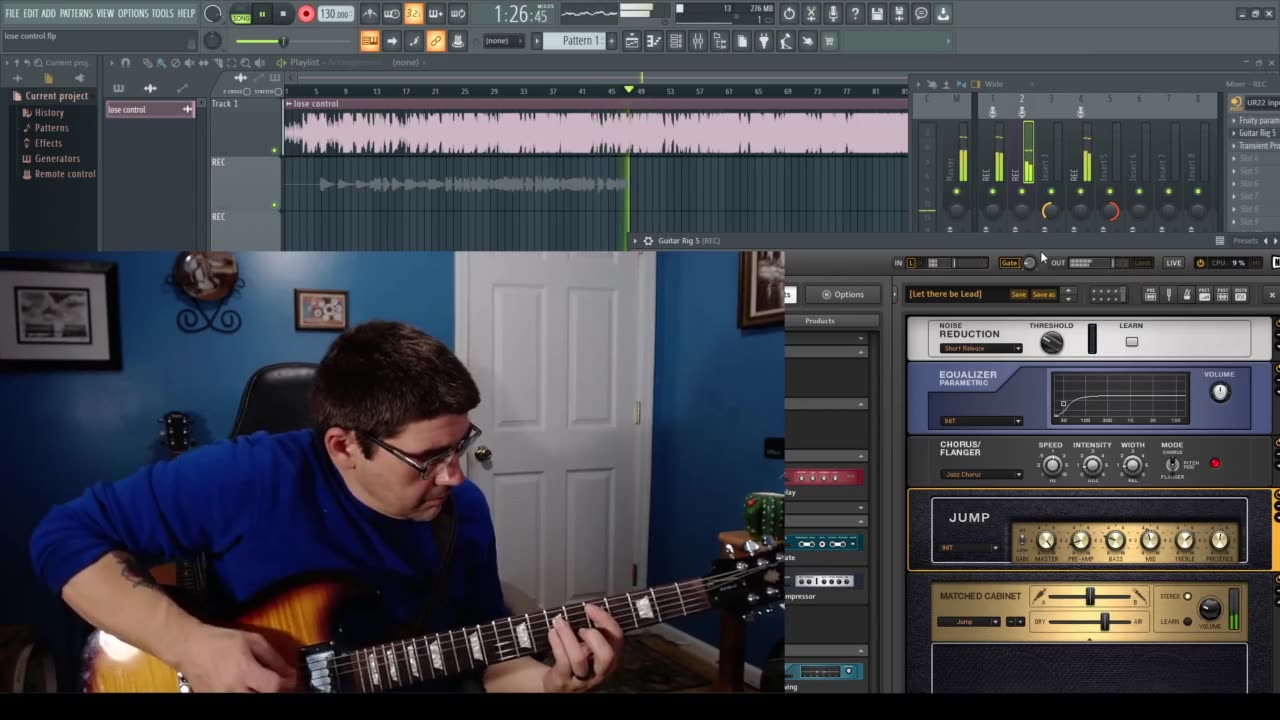Click the Save preset button

1018,294
